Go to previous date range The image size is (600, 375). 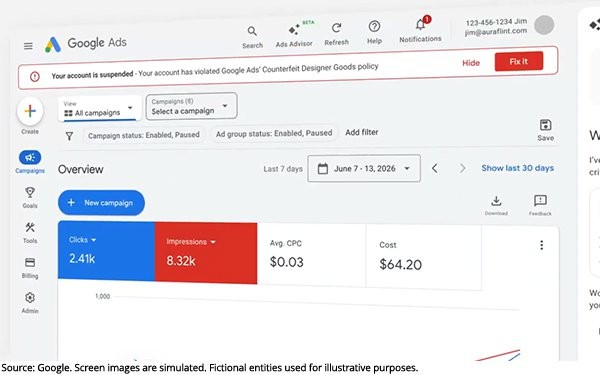[x=435, y=168]
